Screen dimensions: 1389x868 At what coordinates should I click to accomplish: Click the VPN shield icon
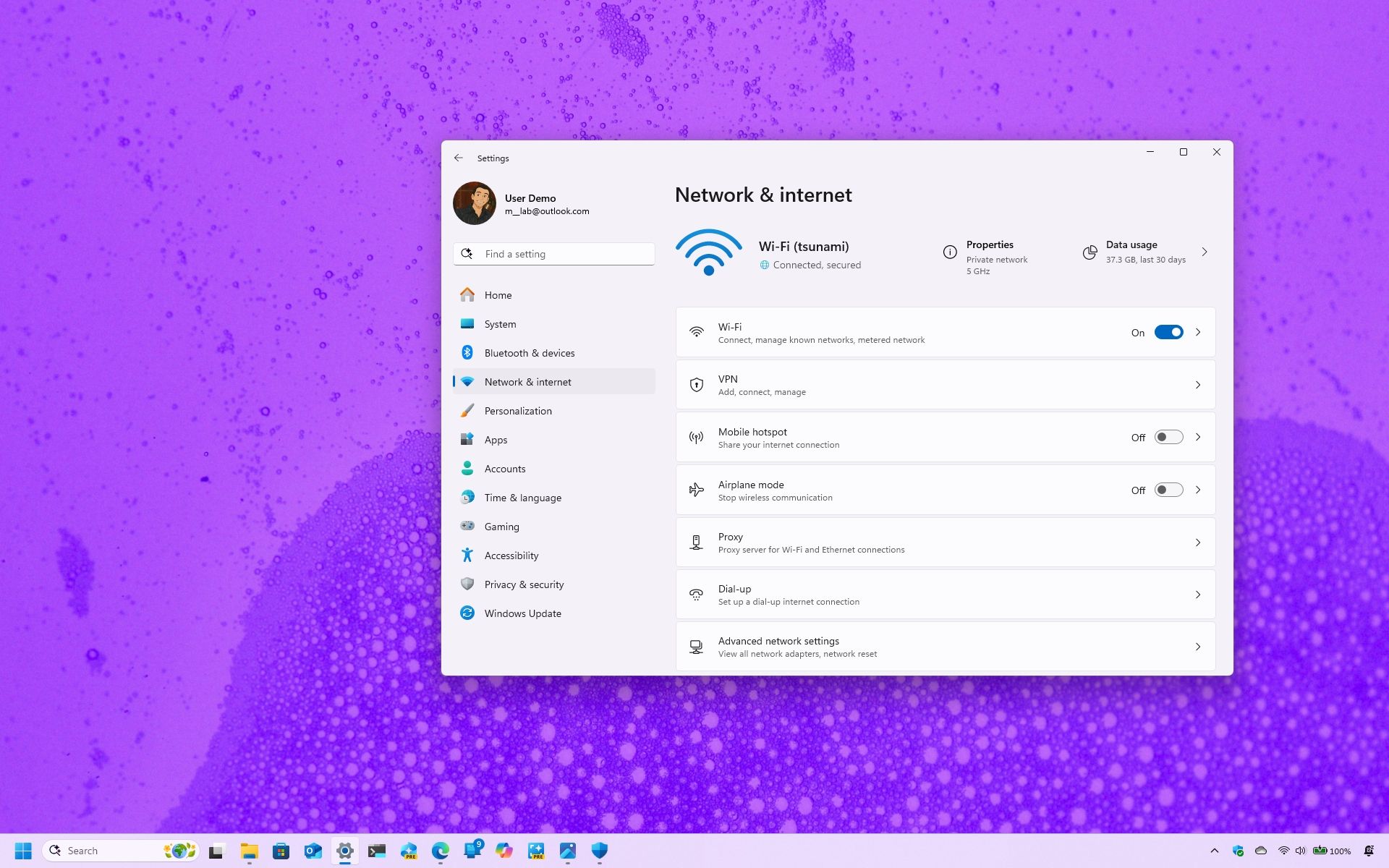pyautogui.click(x=697, y=384)
